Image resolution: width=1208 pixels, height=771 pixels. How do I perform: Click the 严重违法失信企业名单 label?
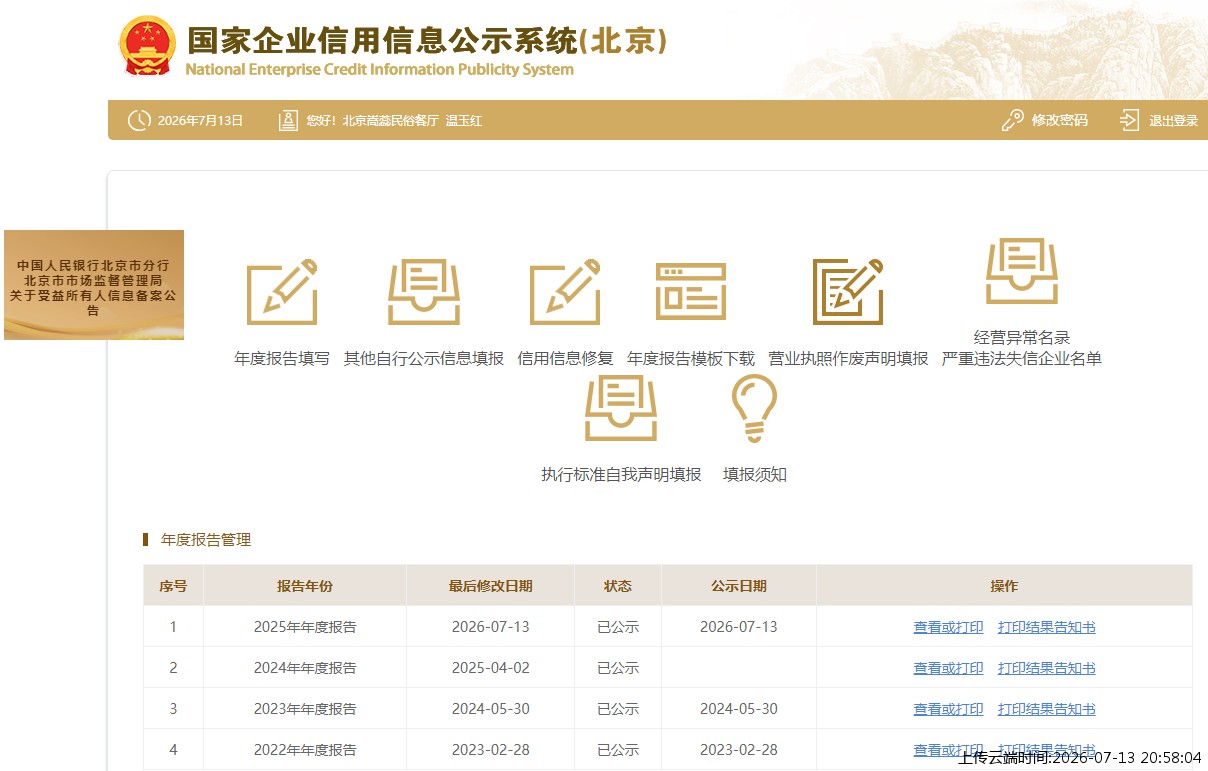click(x=1022, y=358)
